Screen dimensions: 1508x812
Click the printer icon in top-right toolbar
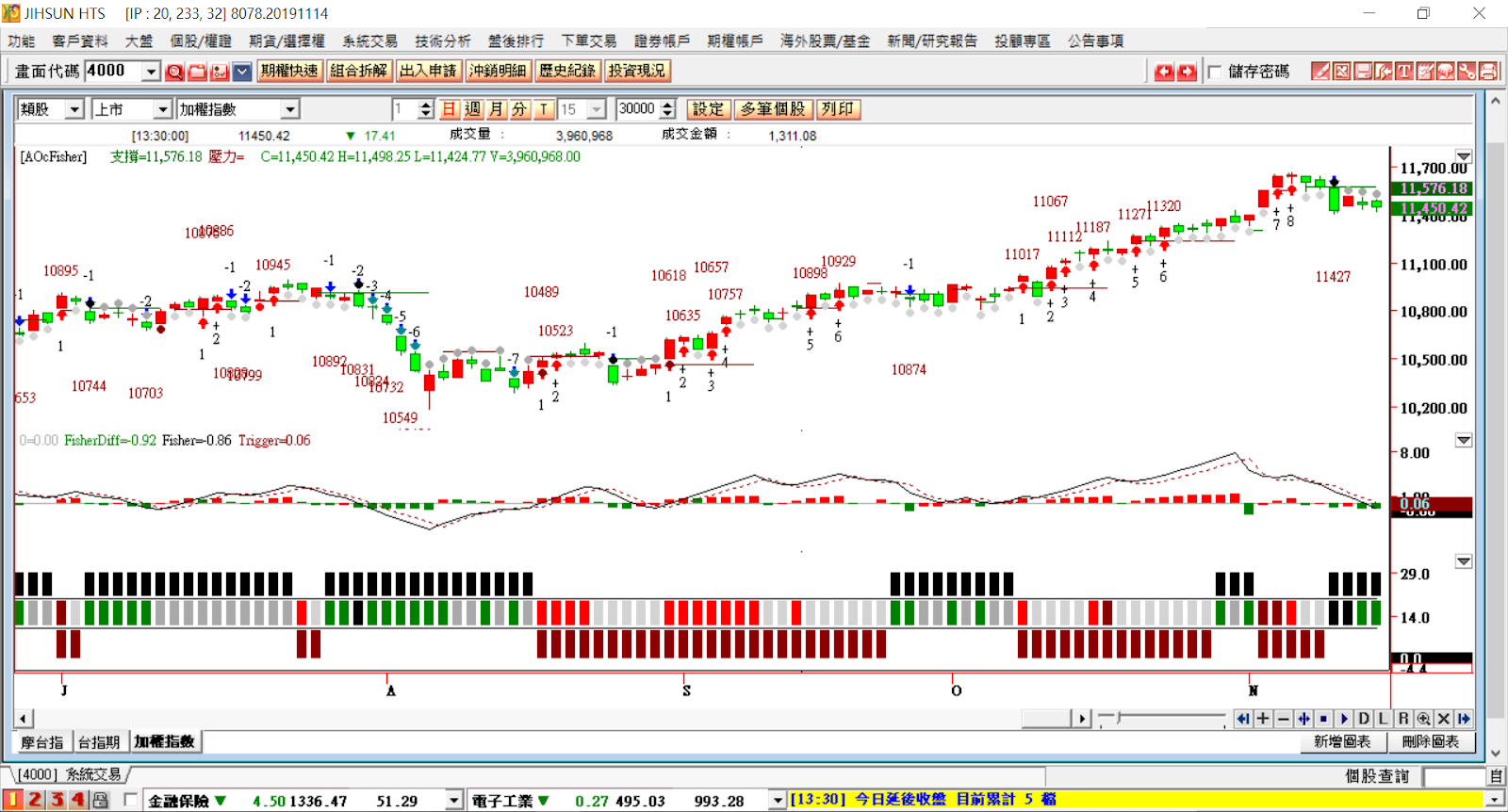pos(1488,71)
